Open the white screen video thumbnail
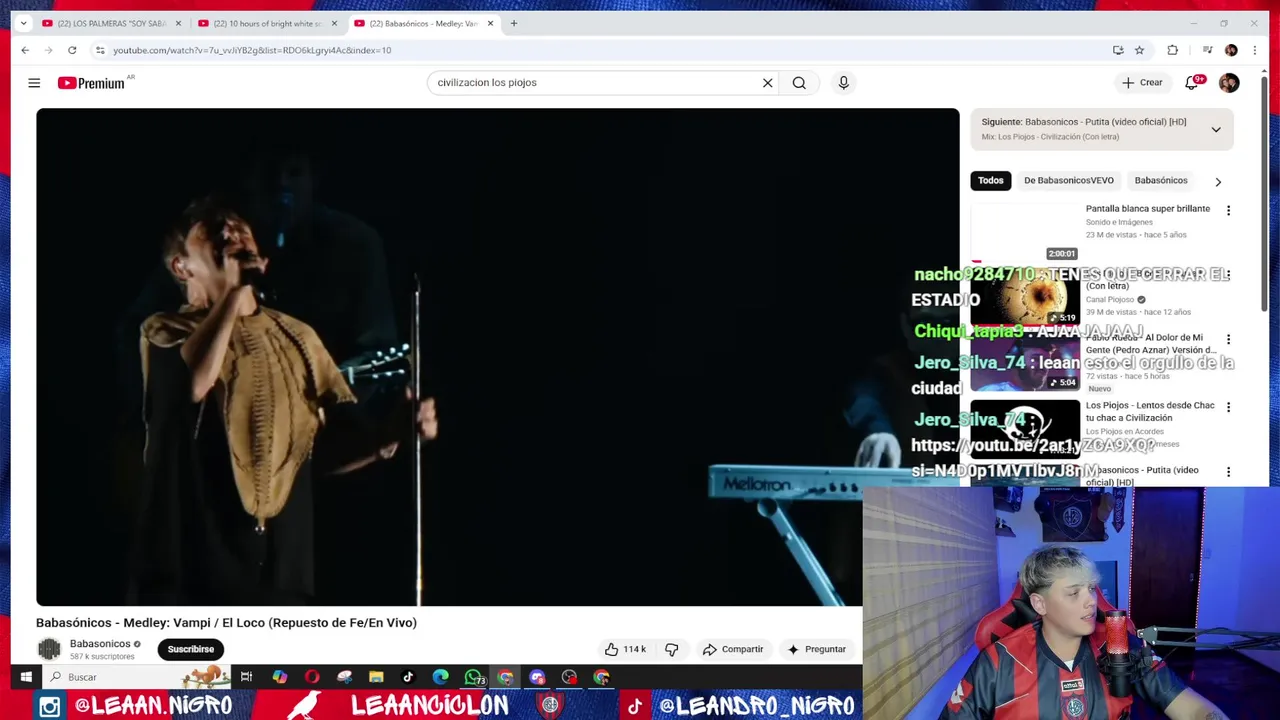This screenshot has height=720, width=1280. point(1025,232)
